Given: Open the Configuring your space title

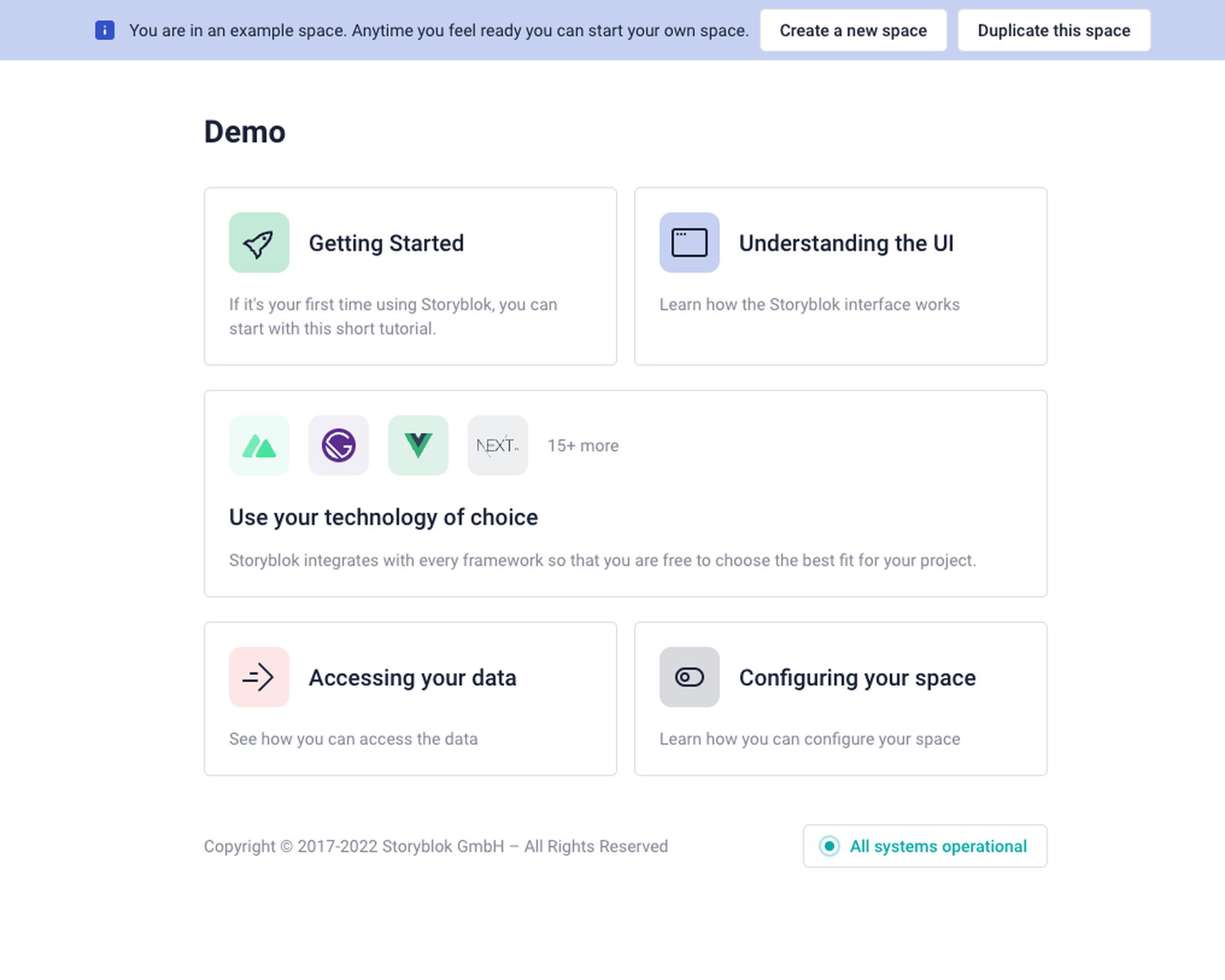Looking at the screenshot, I should point(857,678).
